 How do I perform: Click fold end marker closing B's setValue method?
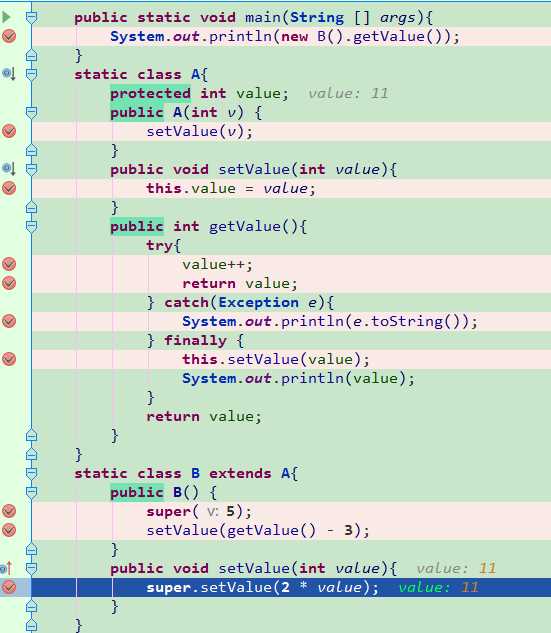click(31, 606)
